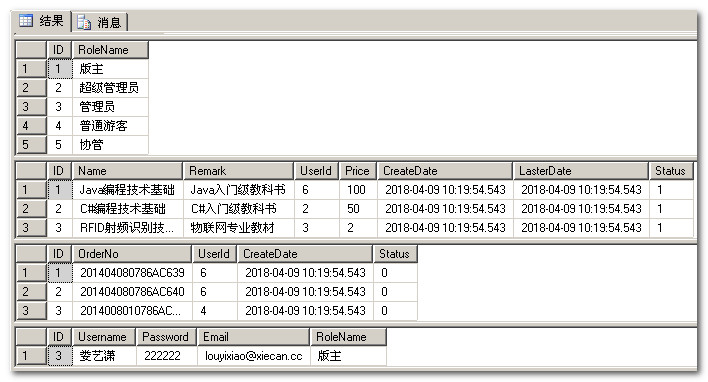
Task: Select the price cell with value 100
Action: click(358, 190)
